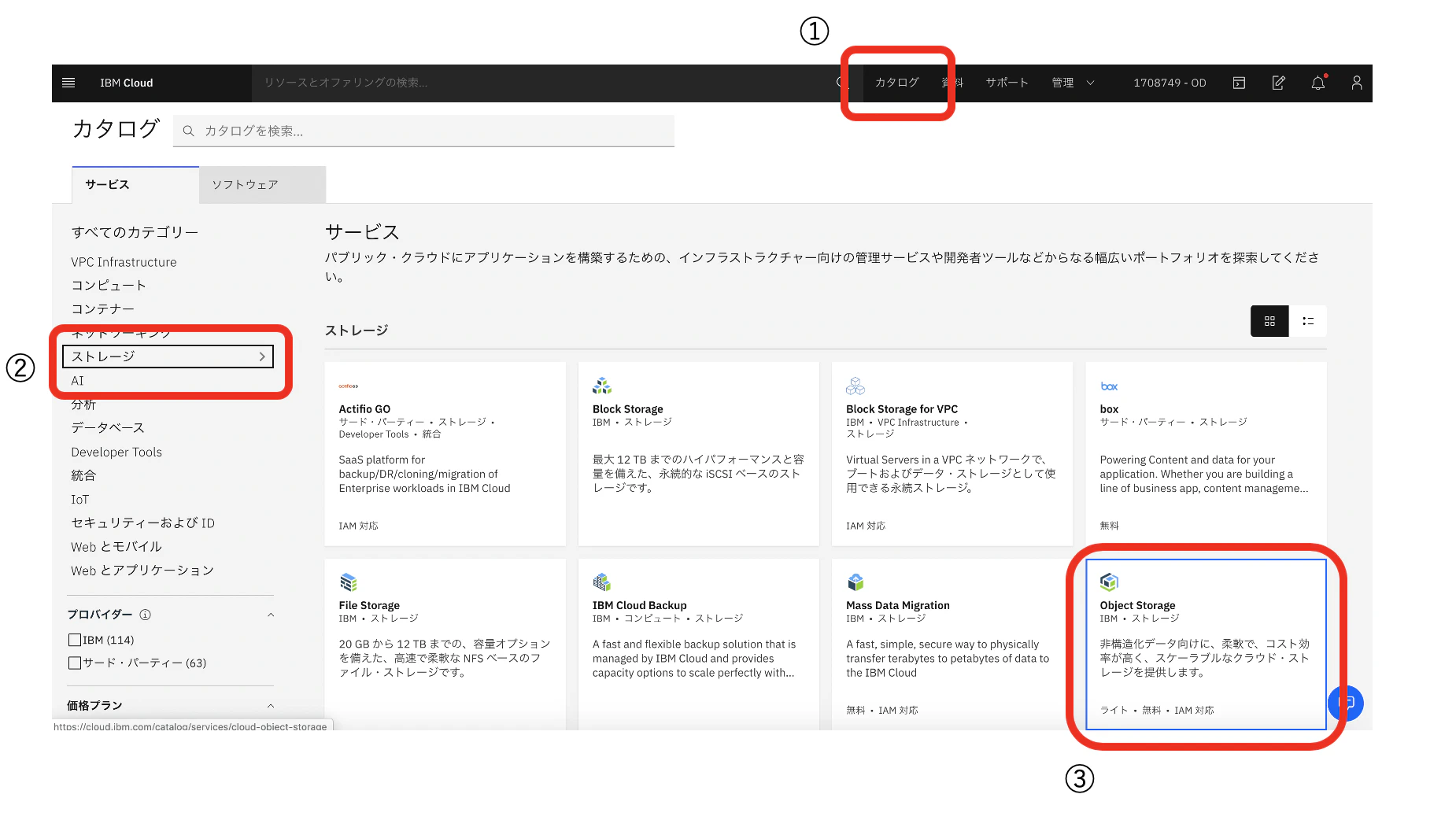The image size is (1456, 820).
Task: Switch to the ソフトウェア tab
Action: tap(263, 185)
